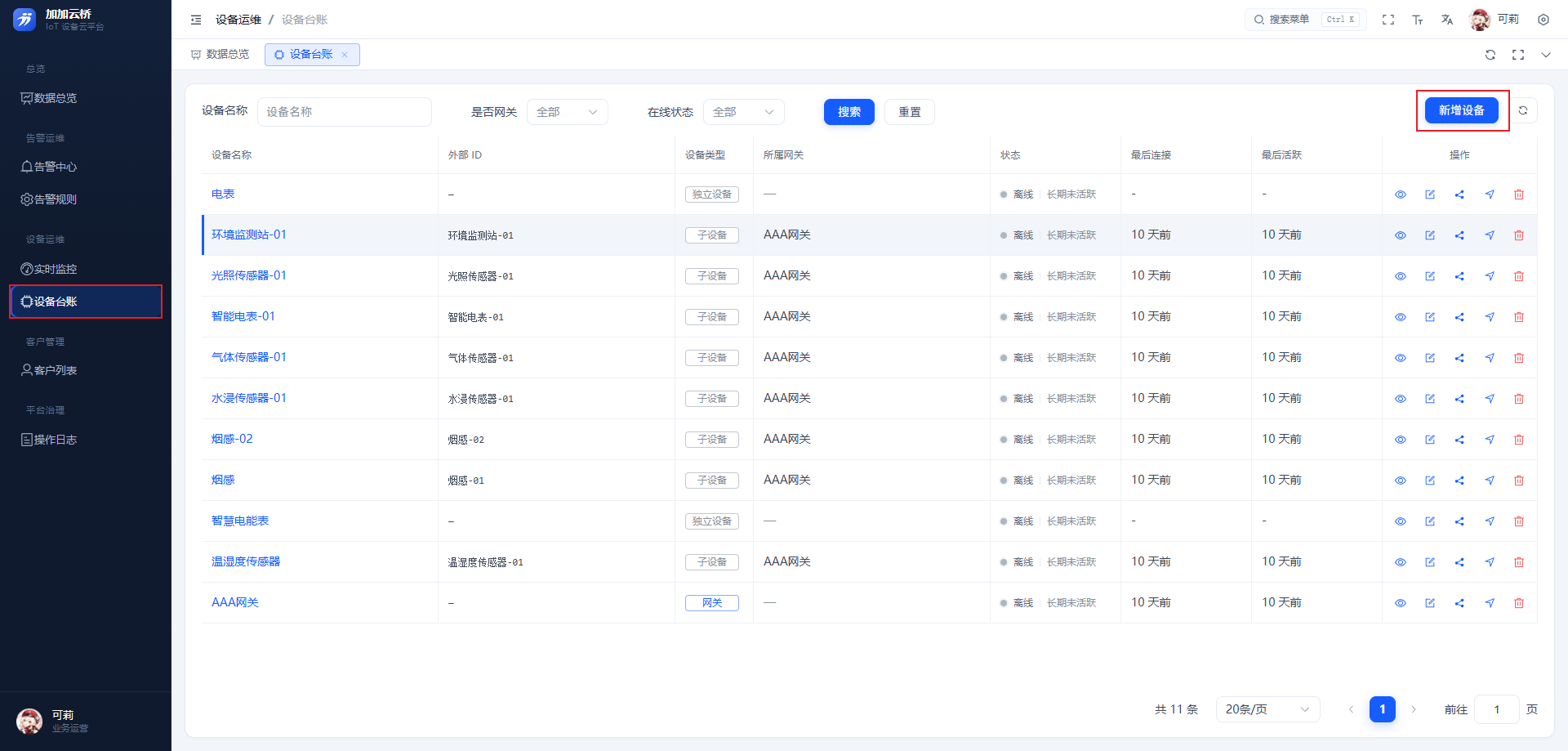The image size is (1568, 751).
Task: Open the 20条/页 page size dropdown
Action: (1267, 709)
